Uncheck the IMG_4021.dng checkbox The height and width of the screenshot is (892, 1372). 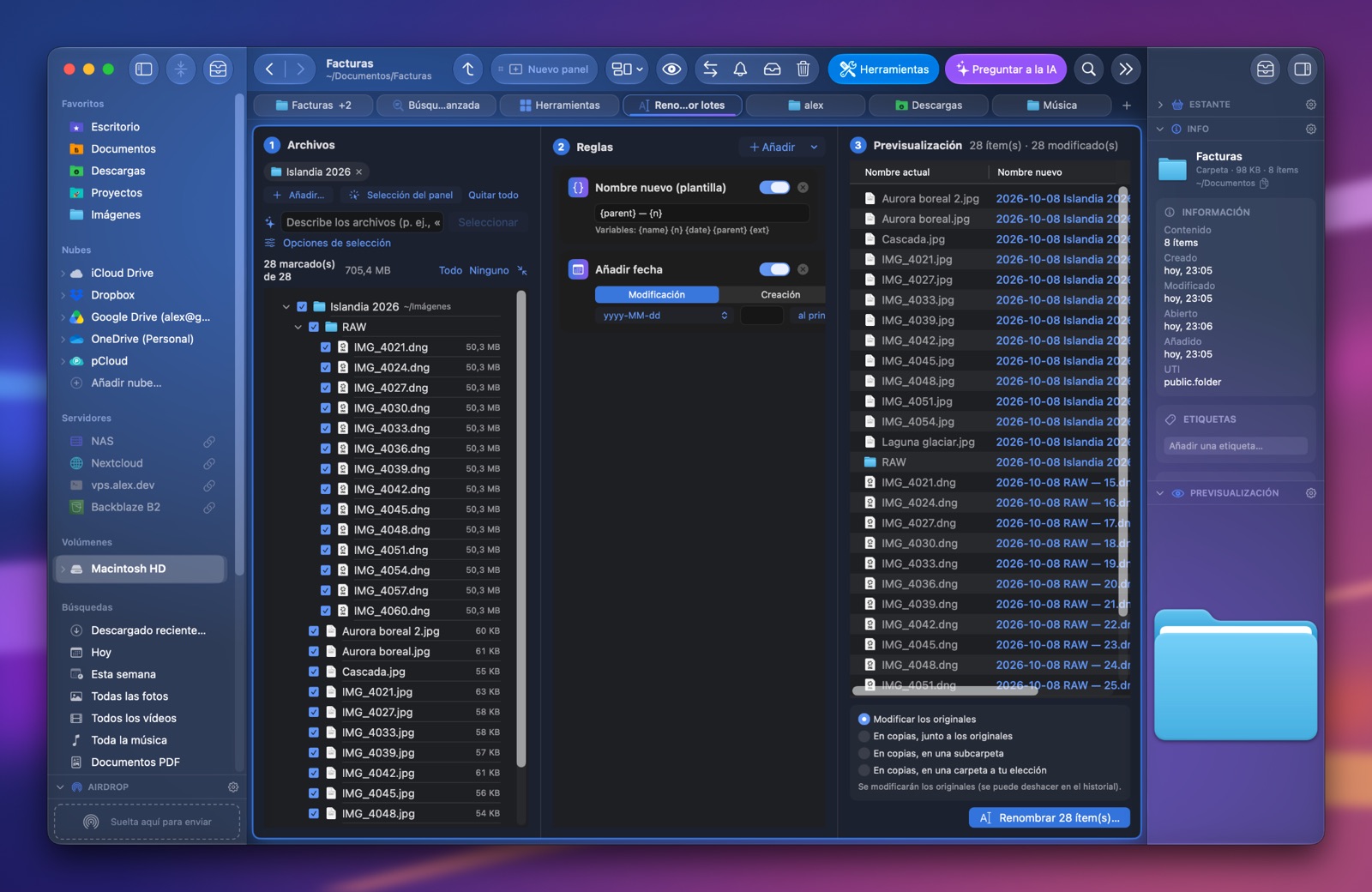(326, 347)
